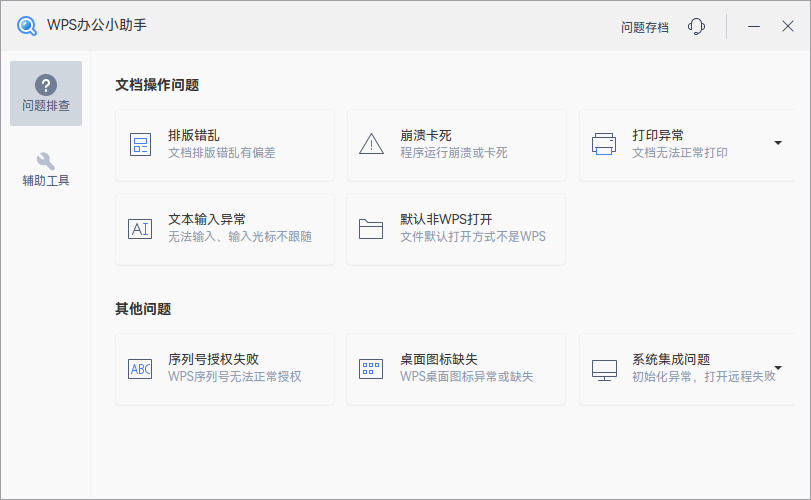Screen dimensions: 811x500
Task: Click the text WPS序列号无法正常授权
Action: coord(234,376)
